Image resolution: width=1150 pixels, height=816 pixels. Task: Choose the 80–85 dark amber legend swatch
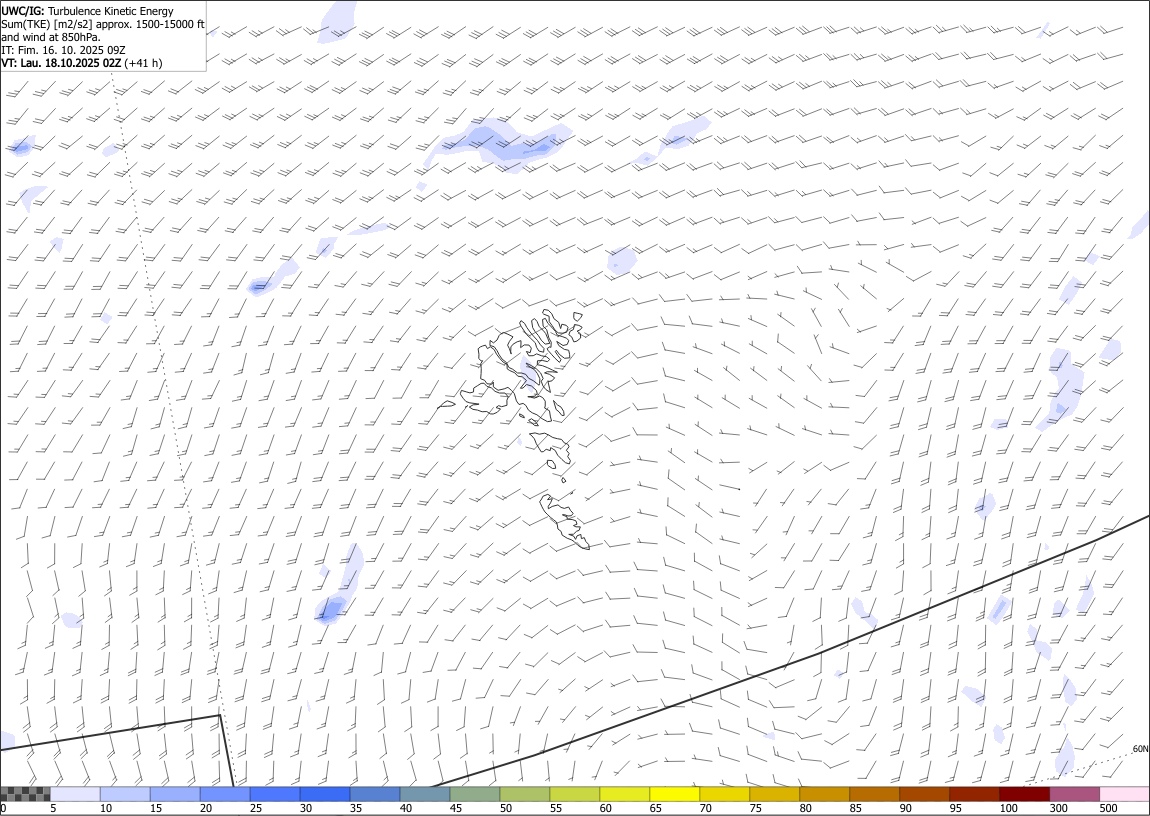[x=824, y=794]
